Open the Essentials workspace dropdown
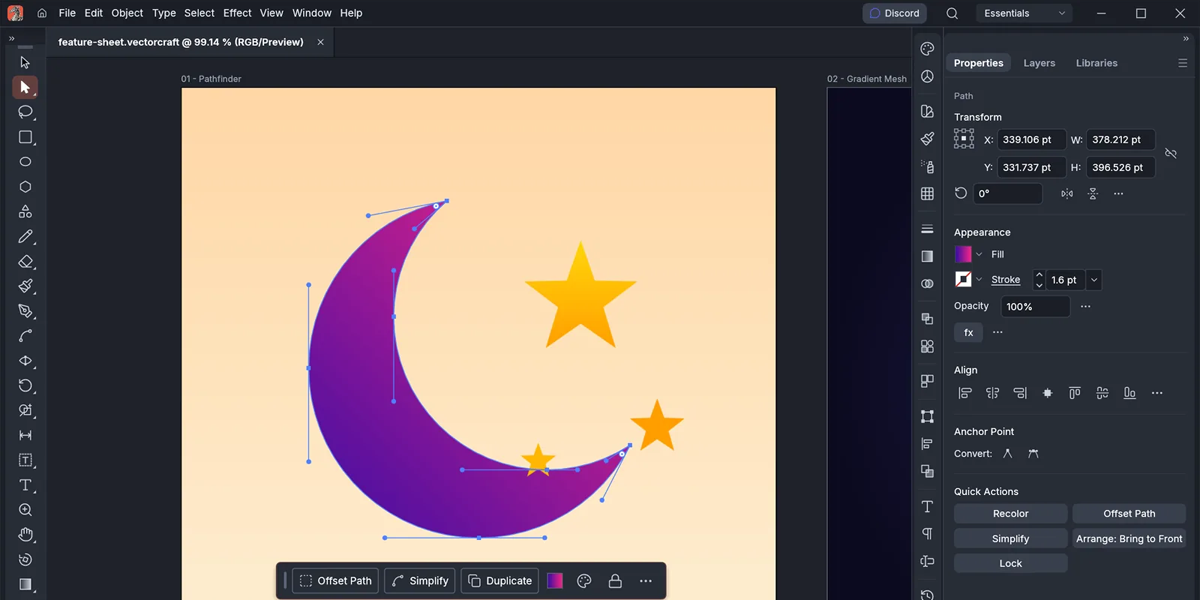The width and height of the screenshot is (1200, 600). [1023, 13]
